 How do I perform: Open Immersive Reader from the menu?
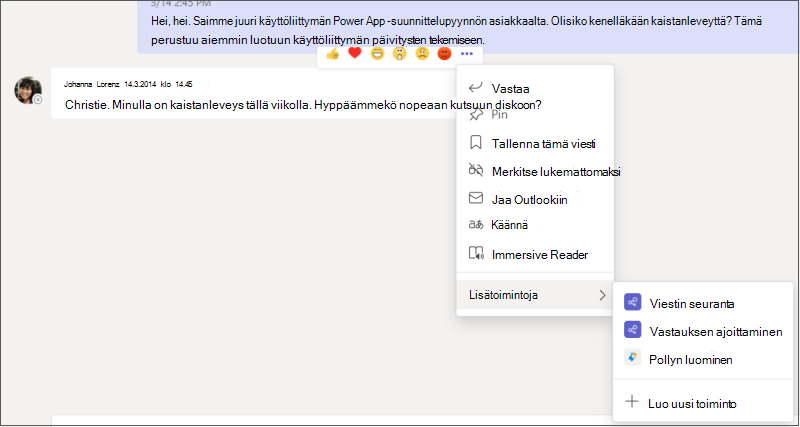[535, 254]
